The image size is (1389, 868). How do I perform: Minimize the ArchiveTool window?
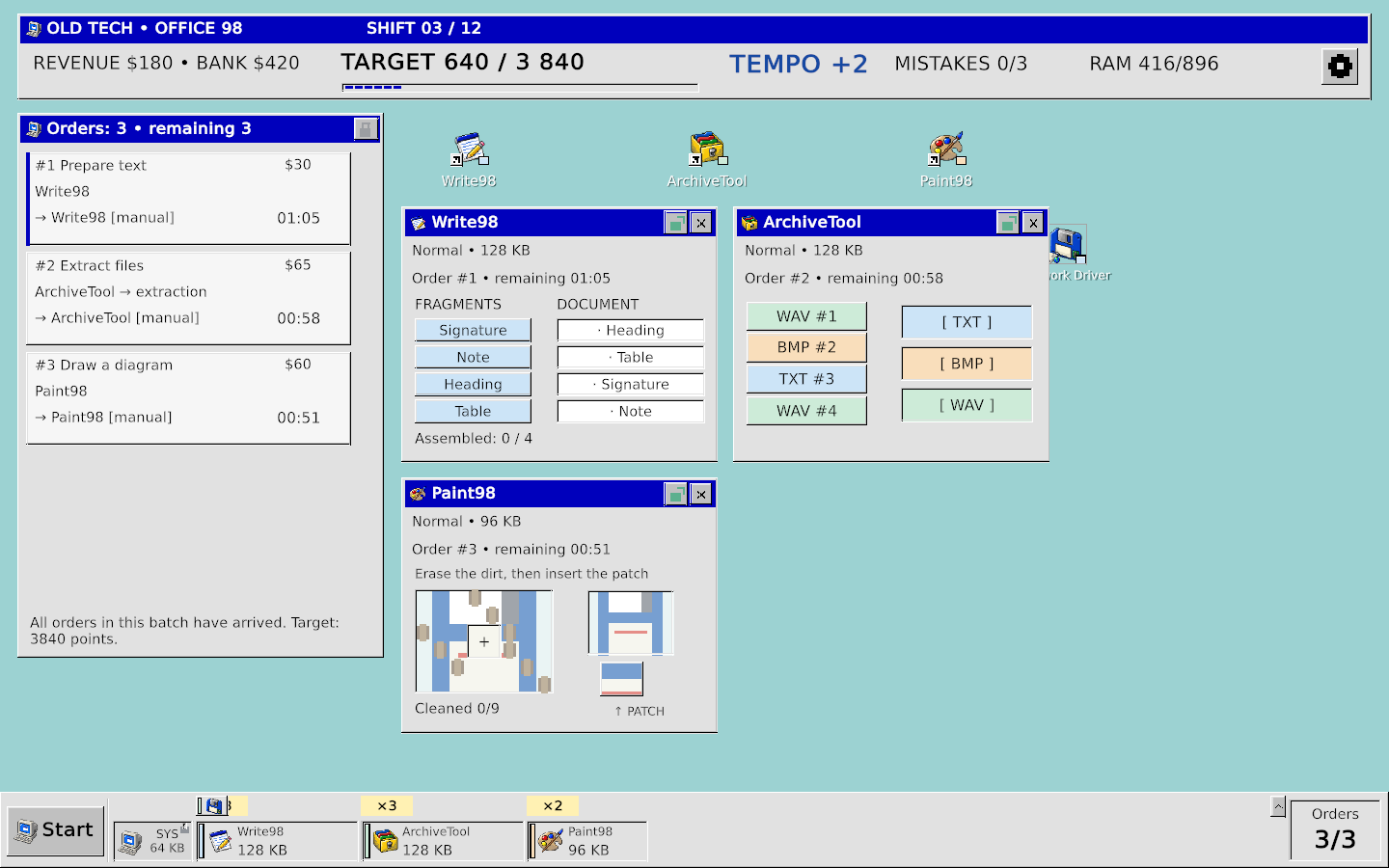point(1008,223)
